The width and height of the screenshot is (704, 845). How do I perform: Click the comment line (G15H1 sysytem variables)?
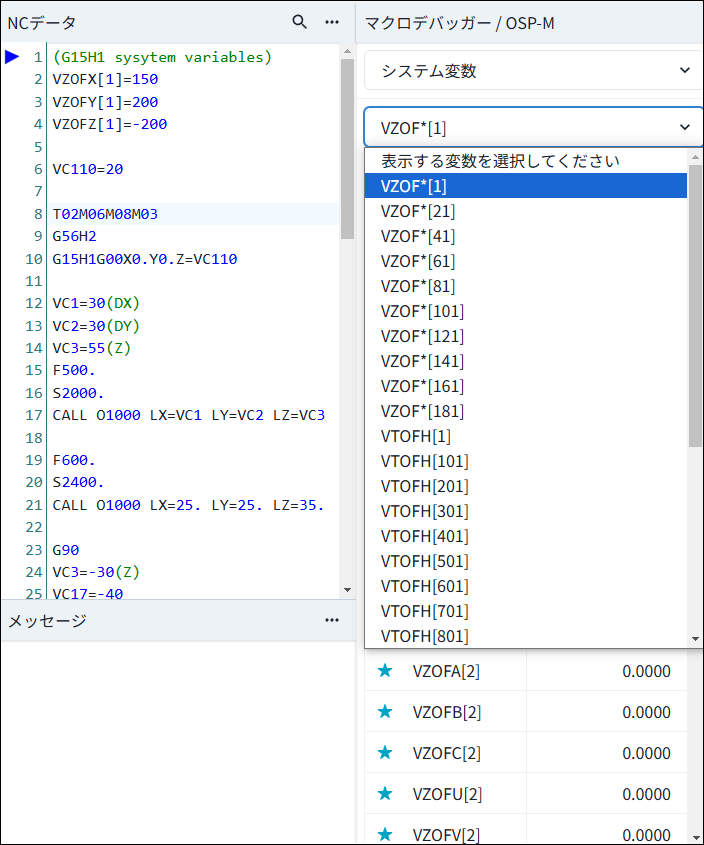(x=162, y=57)
